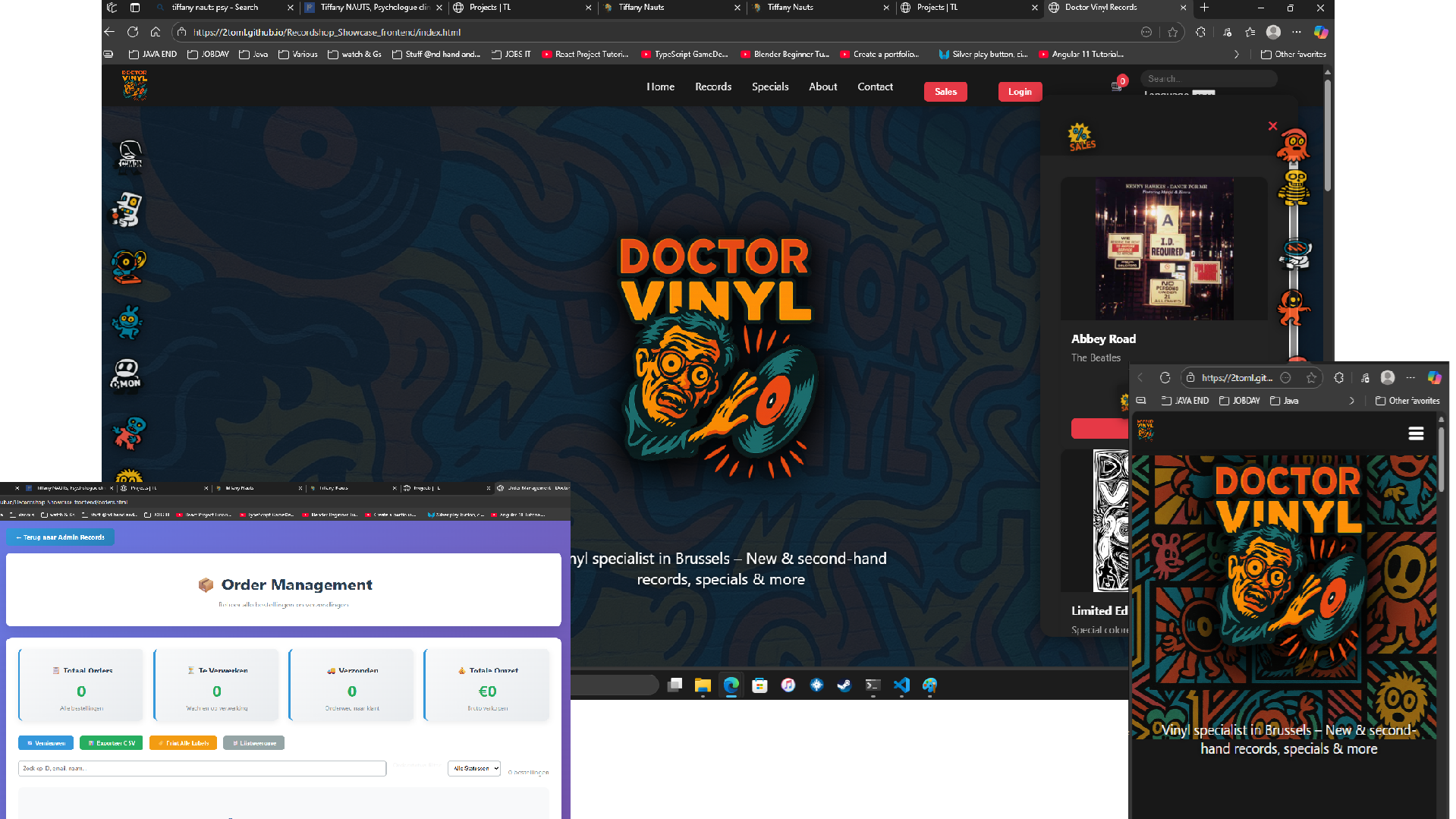Close the sales panel with red X

click(1272, 126)
